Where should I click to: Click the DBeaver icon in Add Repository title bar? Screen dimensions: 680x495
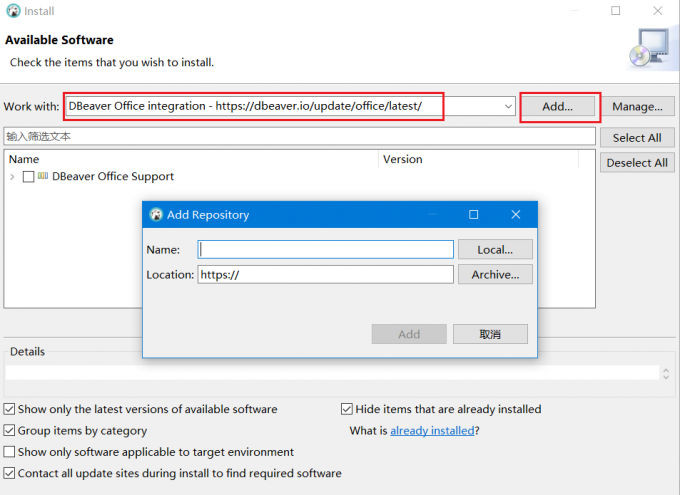156,214
